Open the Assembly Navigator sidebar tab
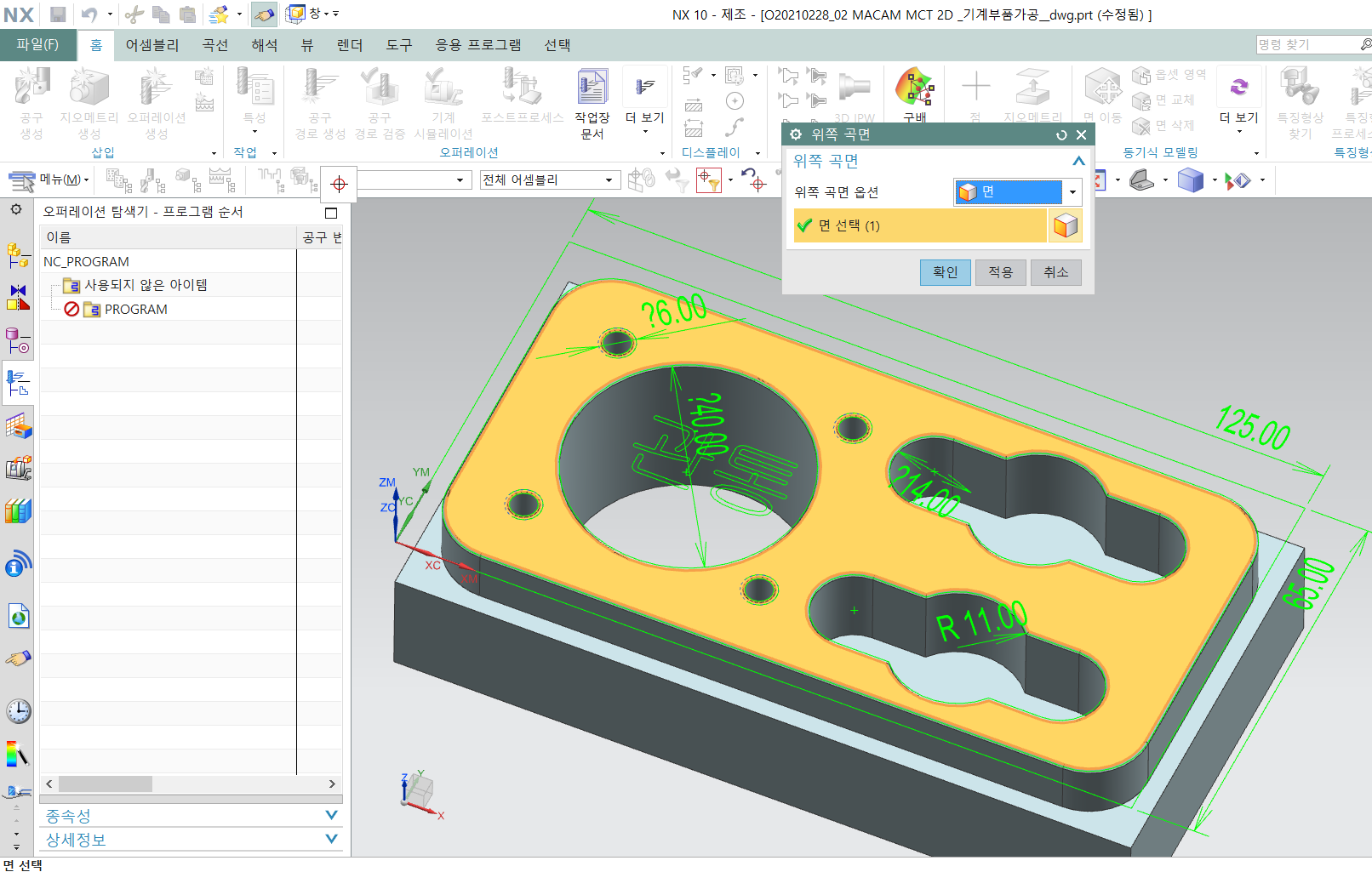The height and width of the screenshot is (872, 1372). pos(18,254)
